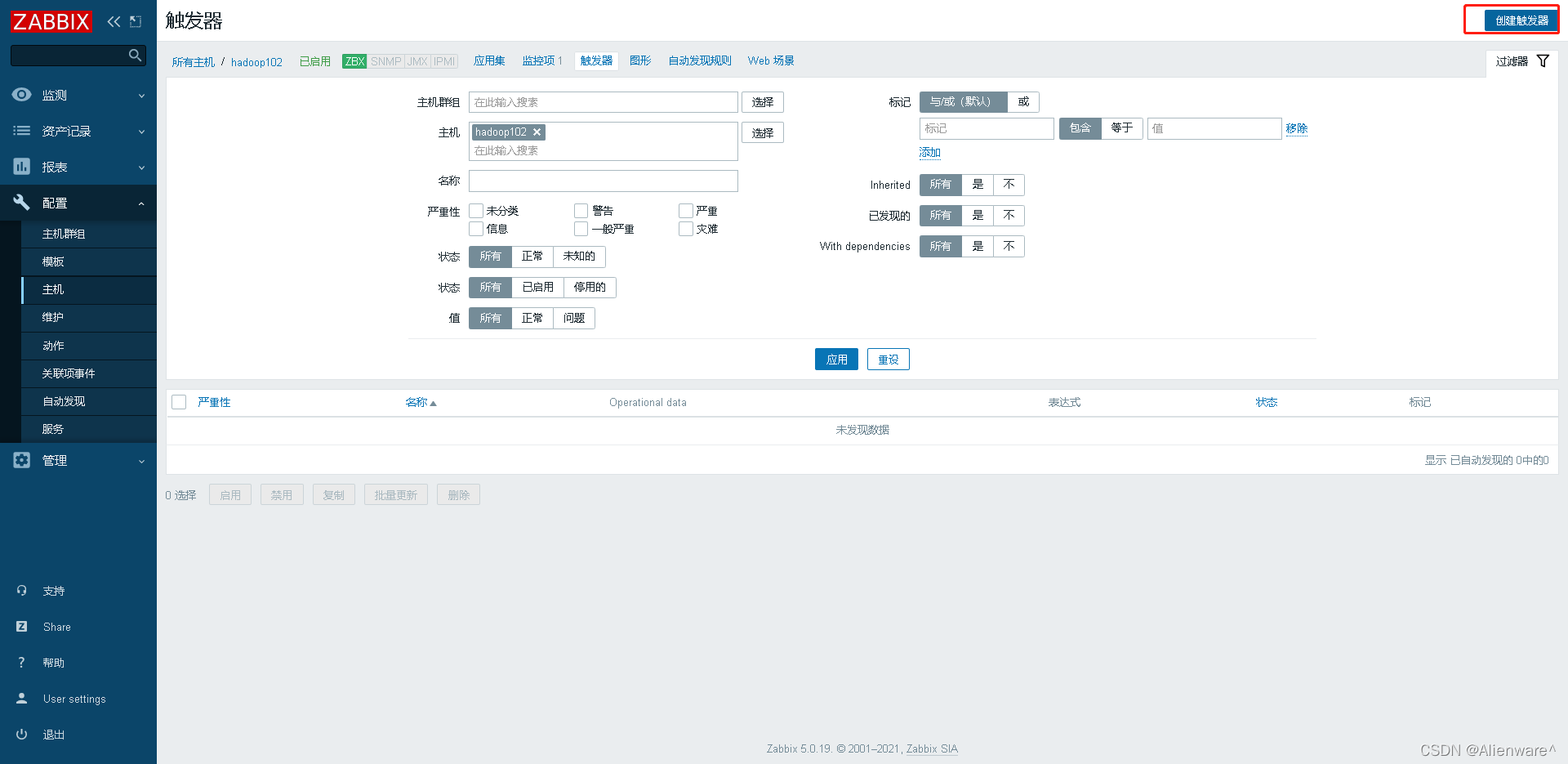Click 重设 filter button
1568x764 pixels.
(889, 360)
